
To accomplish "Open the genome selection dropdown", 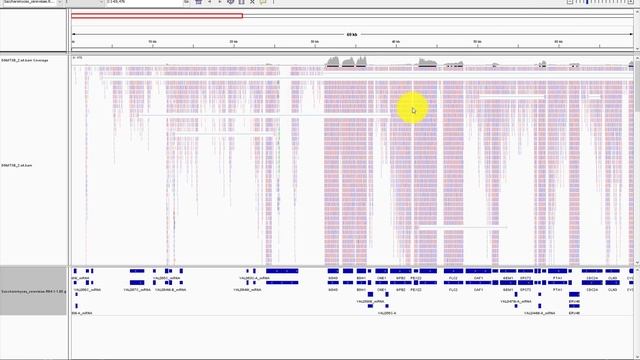I will [31, 2].
